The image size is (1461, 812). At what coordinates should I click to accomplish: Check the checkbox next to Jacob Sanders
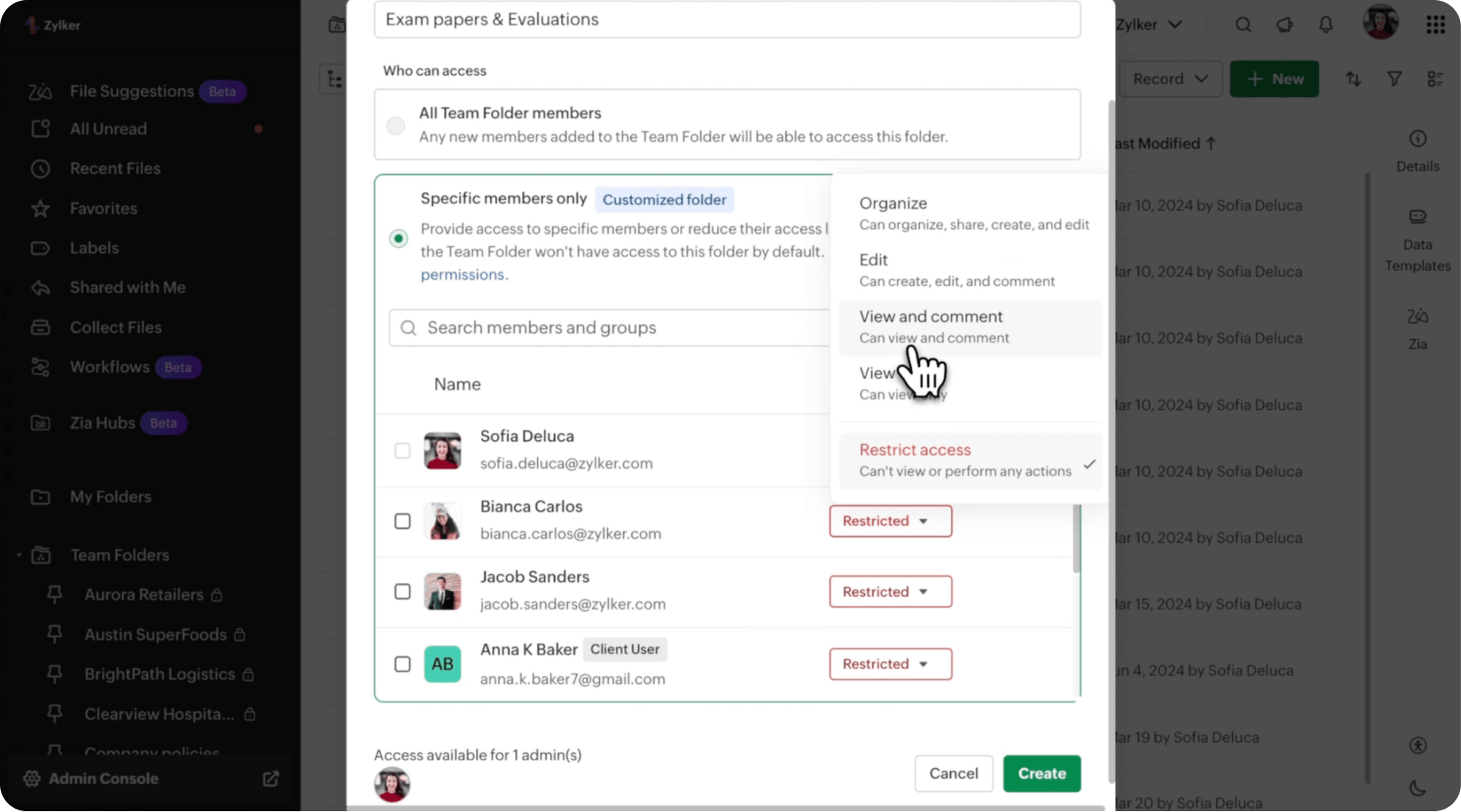click(x=402, y=591)
